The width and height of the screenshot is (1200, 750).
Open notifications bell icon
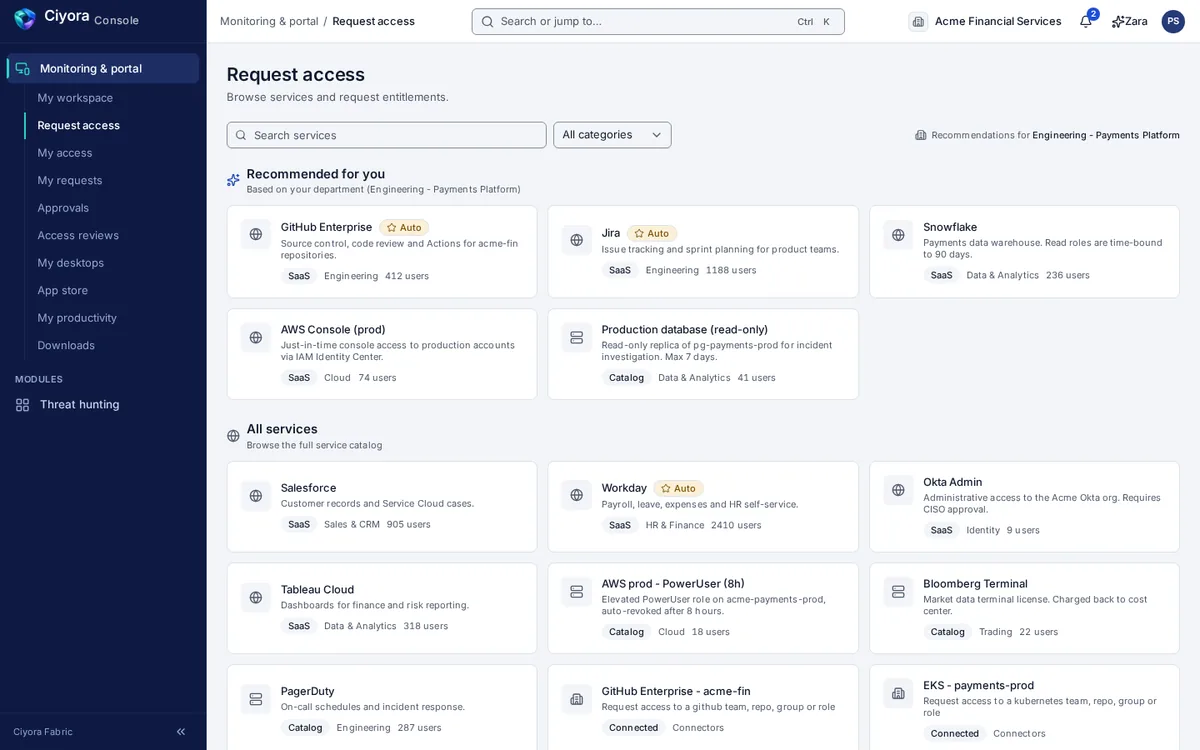coord(1085,21)
